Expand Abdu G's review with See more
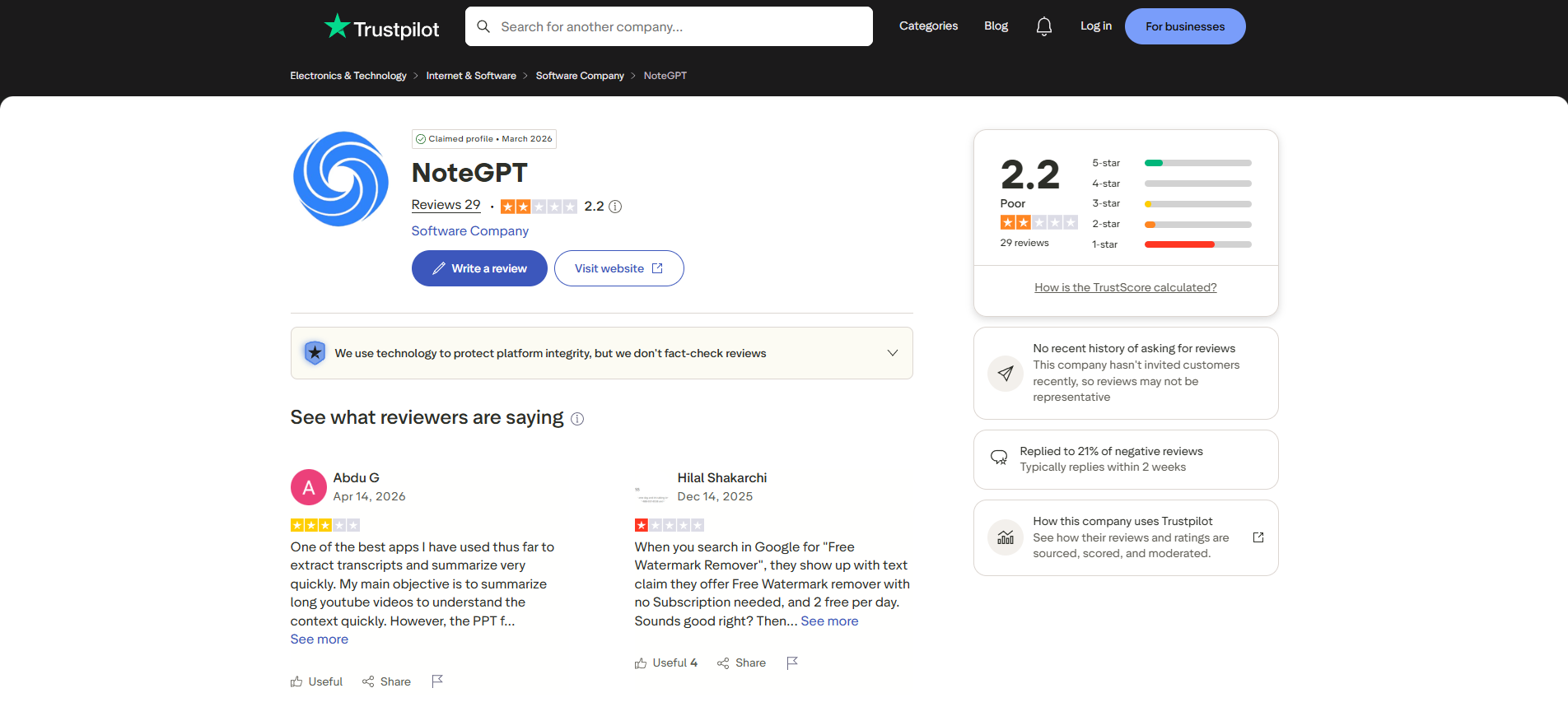This screenshot has height=716, width=1568. tap(320, 639)
